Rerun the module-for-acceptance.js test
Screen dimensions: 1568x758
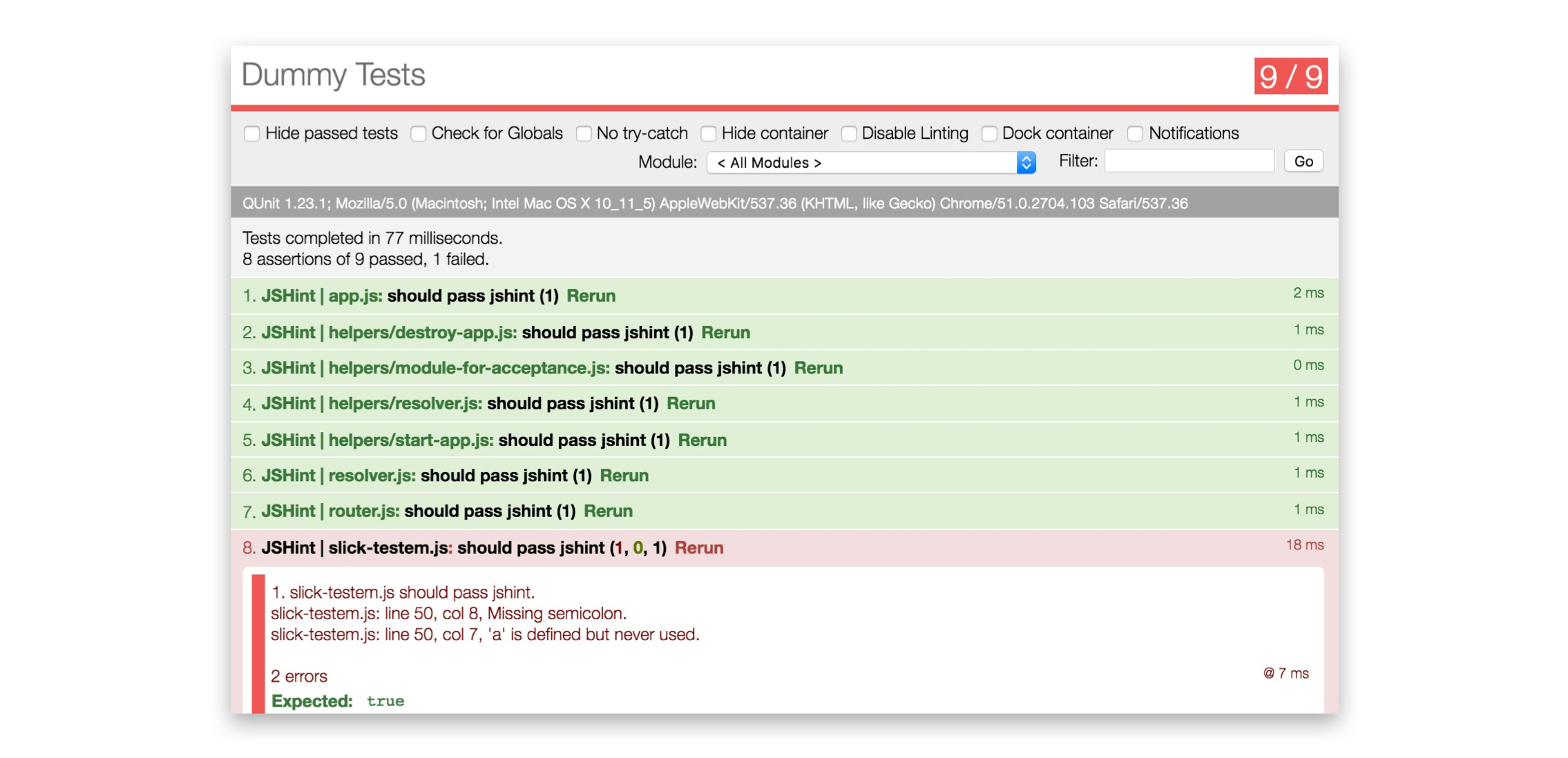click(818, 368)
